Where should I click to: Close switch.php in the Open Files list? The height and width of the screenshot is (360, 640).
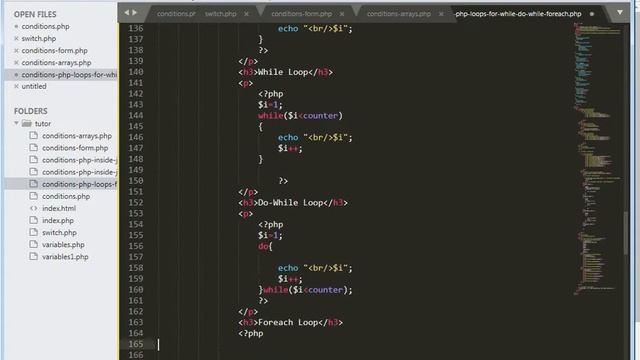point(16,38)
